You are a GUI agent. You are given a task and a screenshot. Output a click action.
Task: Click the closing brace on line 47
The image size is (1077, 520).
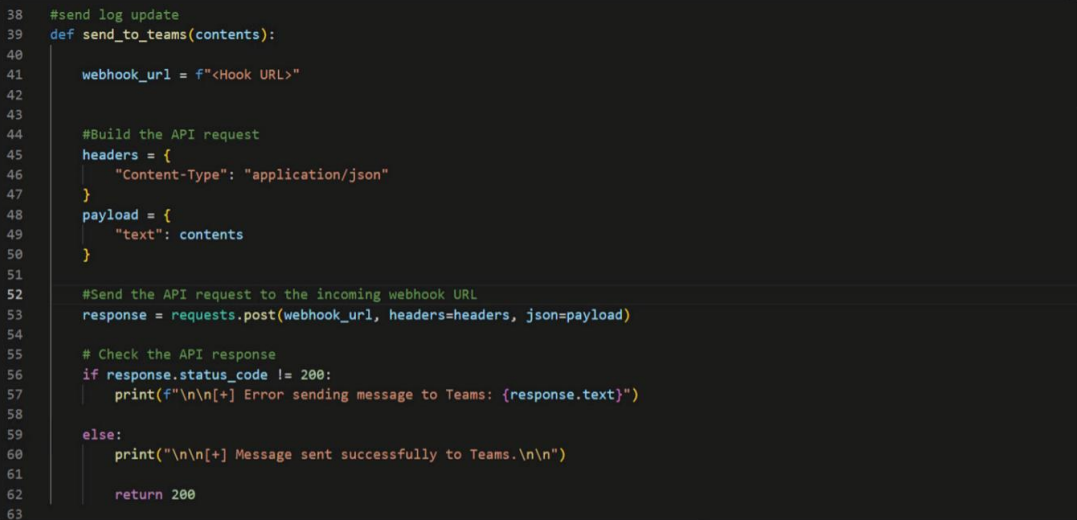click(x=87, y=194)
